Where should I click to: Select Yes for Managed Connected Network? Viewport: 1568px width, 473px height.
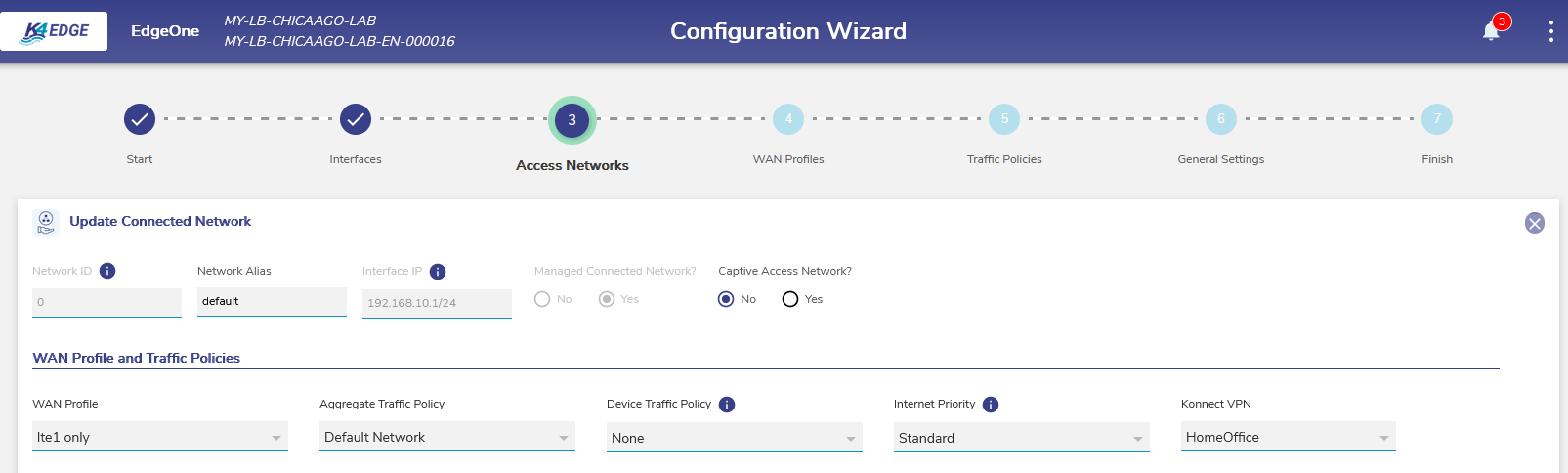(607, 299)
